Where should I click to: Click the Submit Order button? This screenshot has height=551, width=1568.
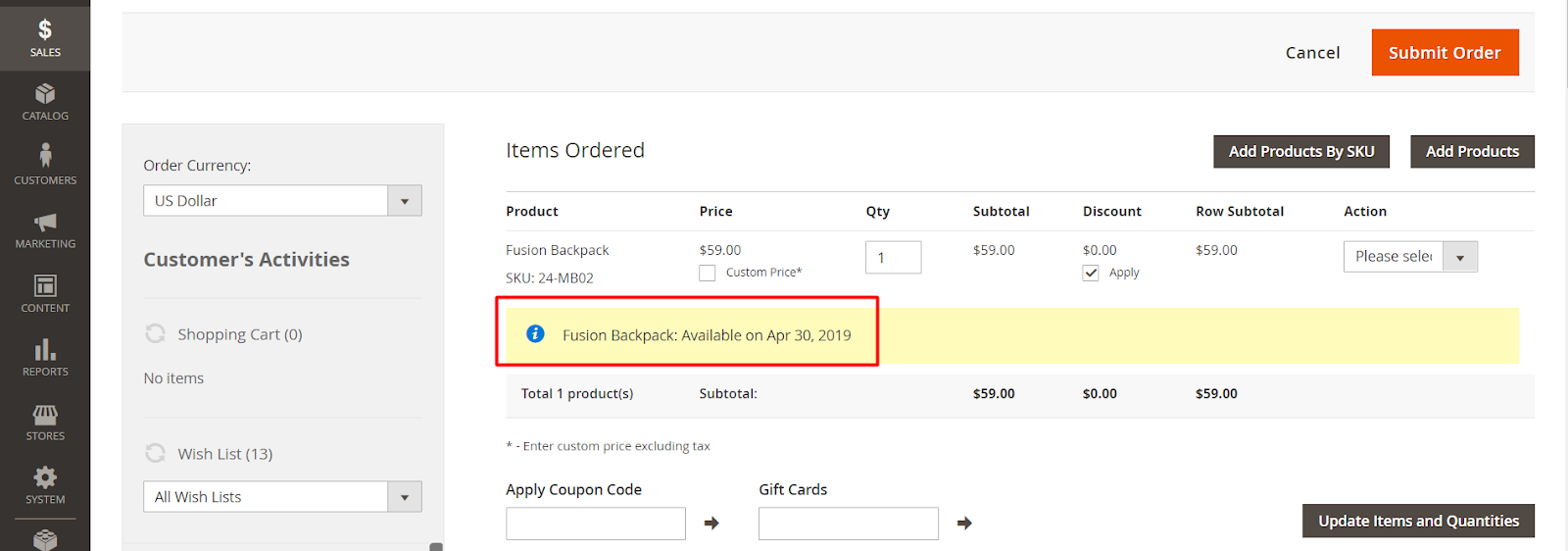point(1445,53)
